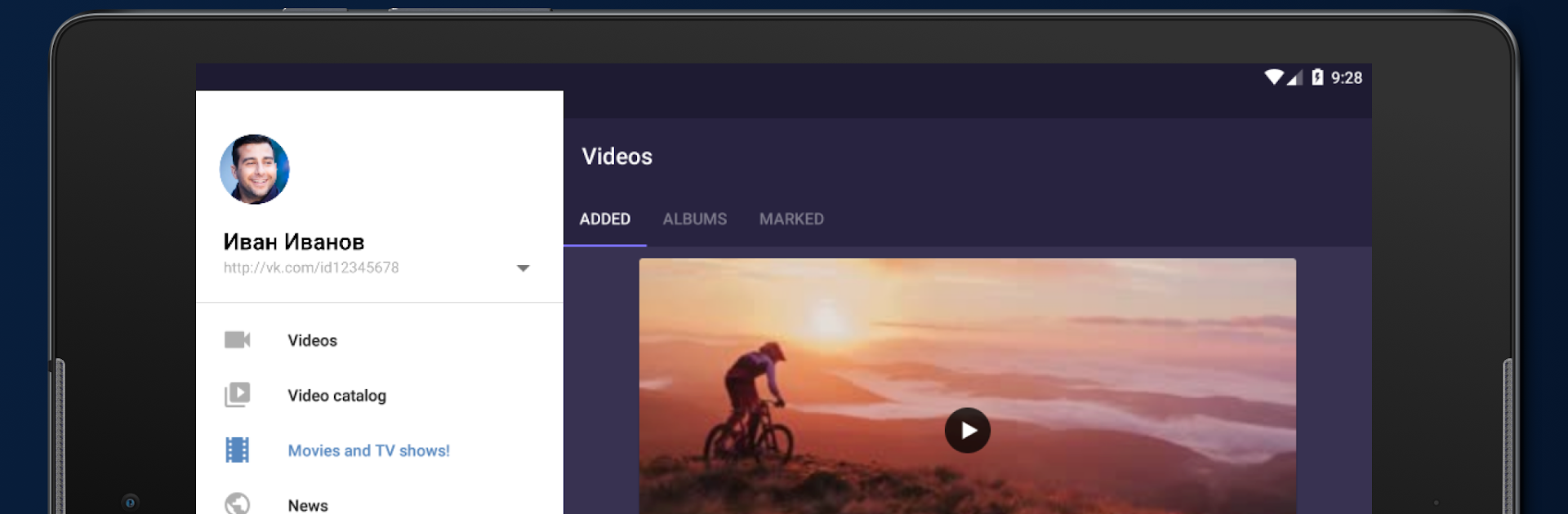Click the Videos camera icon
The image size is (1568, 514).
coord(238,339)
